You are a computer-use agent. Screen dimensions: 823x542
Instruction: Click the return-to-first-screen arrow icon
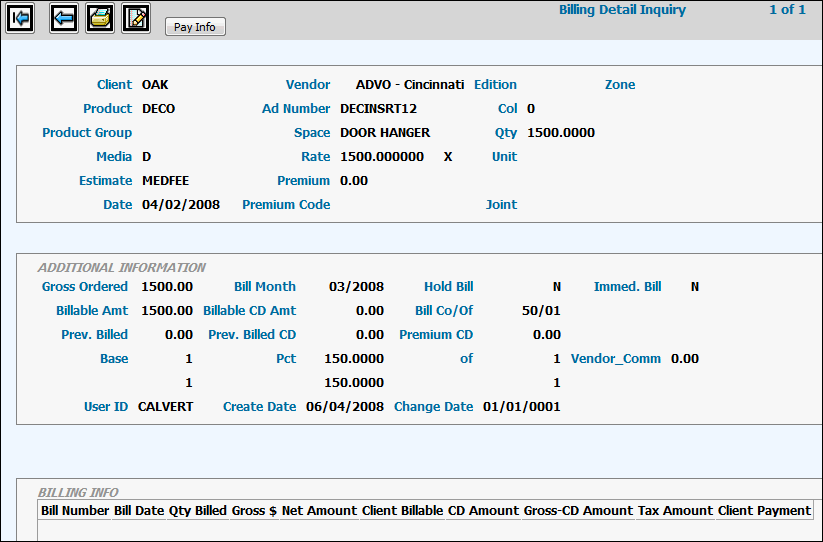point(21,18)
